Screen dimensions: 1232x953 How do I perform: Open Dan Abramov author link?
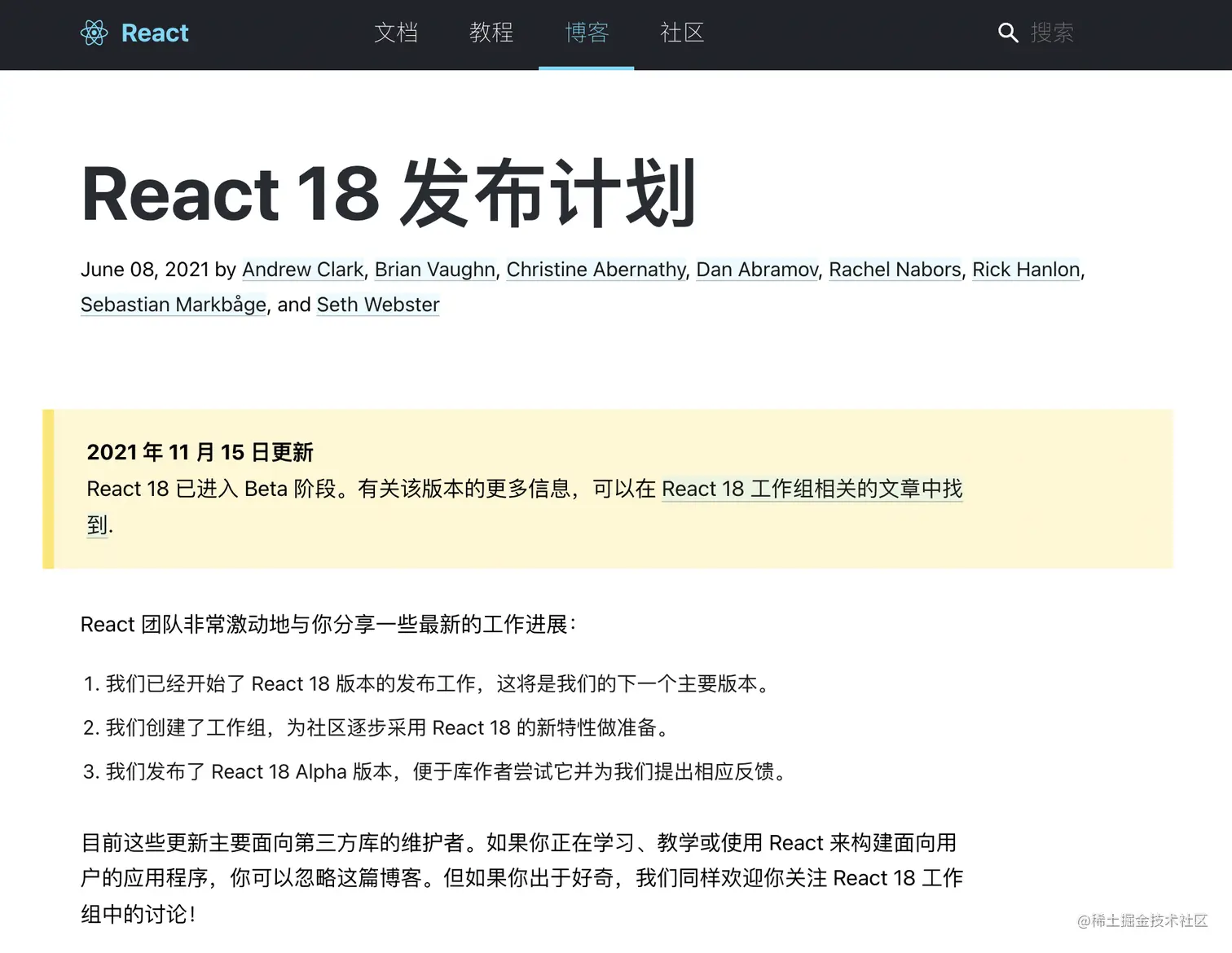click(757, 270)
